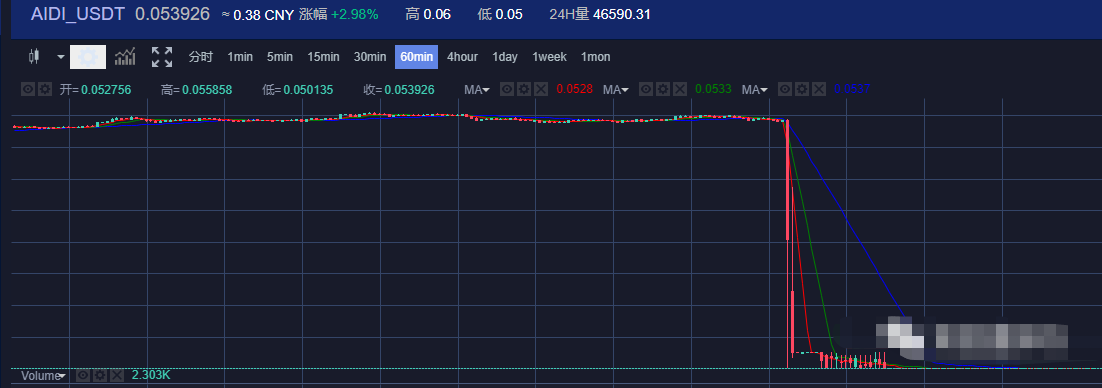Expand the blue MA indicator dropdown
1102x388 pixels.
(x=756, y=89)
